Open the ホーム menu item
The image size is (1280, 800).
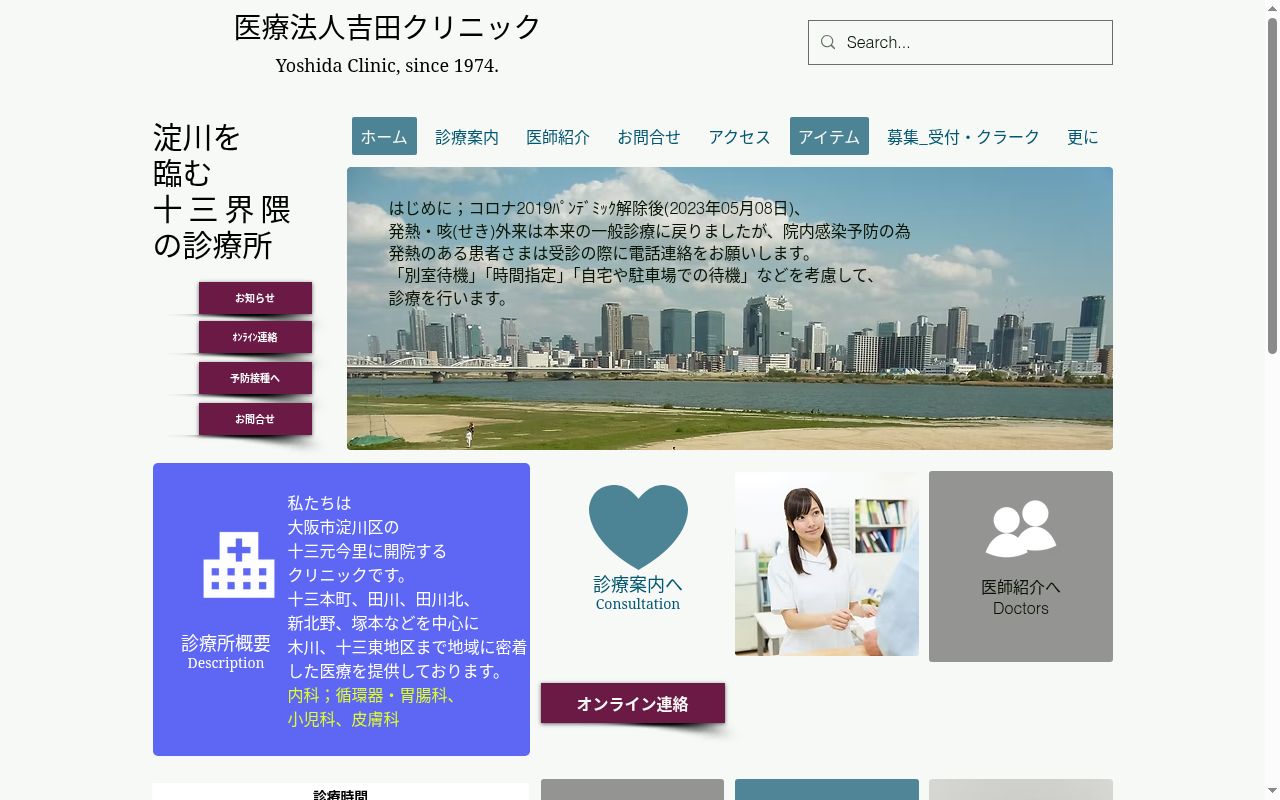[384, 136]
